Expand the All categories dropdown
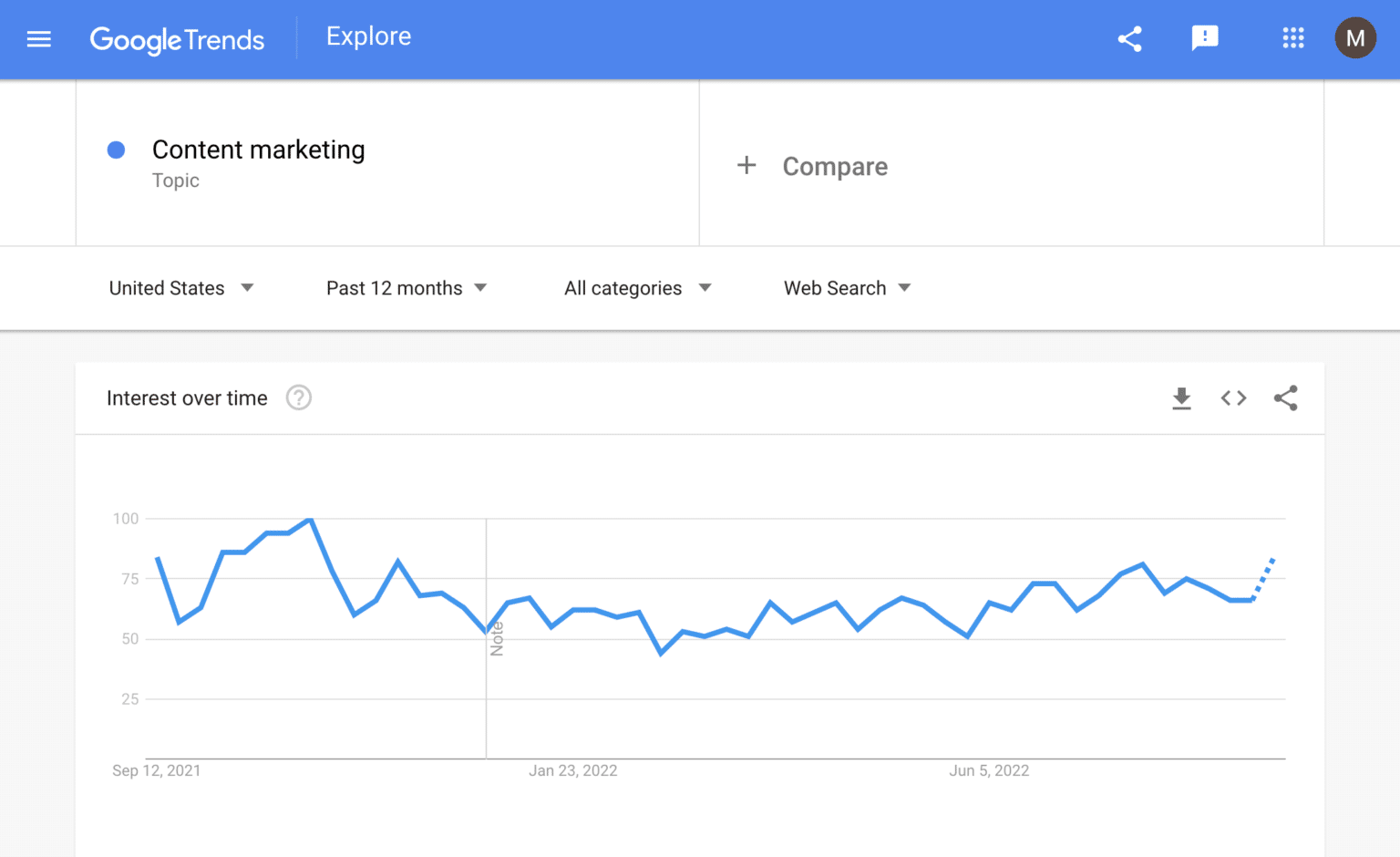This screenshot has height=857, width=1400. point(637,288)
